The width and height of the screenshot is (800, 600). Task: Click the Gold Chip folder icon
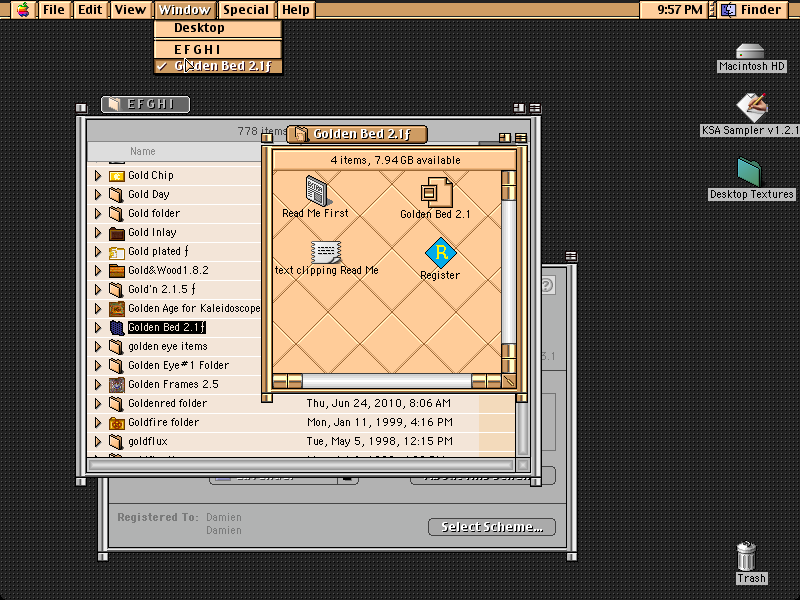pyautogui.click(x=117, y=176)
